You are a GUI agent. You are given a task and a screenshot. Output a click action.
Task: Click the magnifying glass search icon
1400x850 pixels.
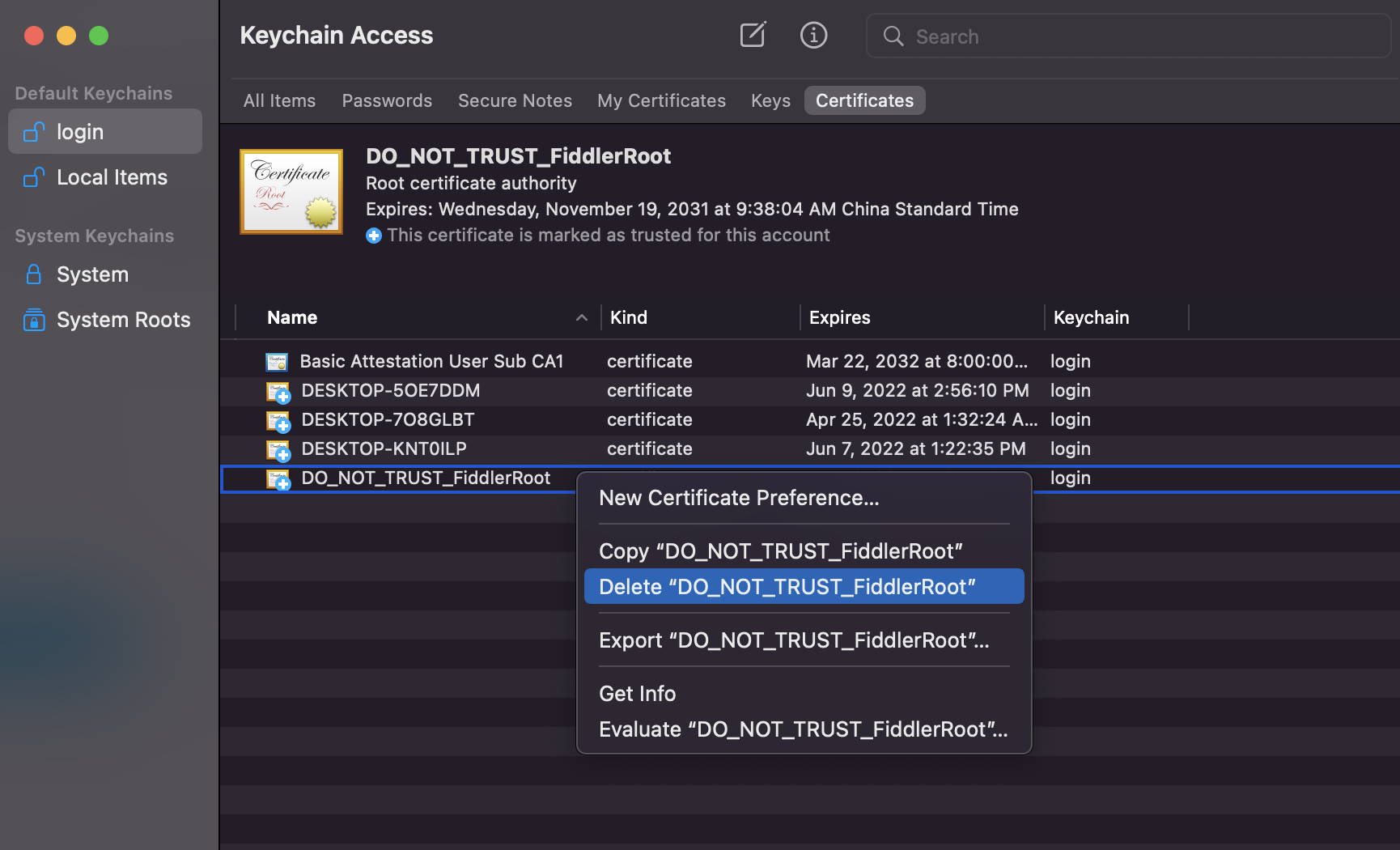click(x=893, y=36)
